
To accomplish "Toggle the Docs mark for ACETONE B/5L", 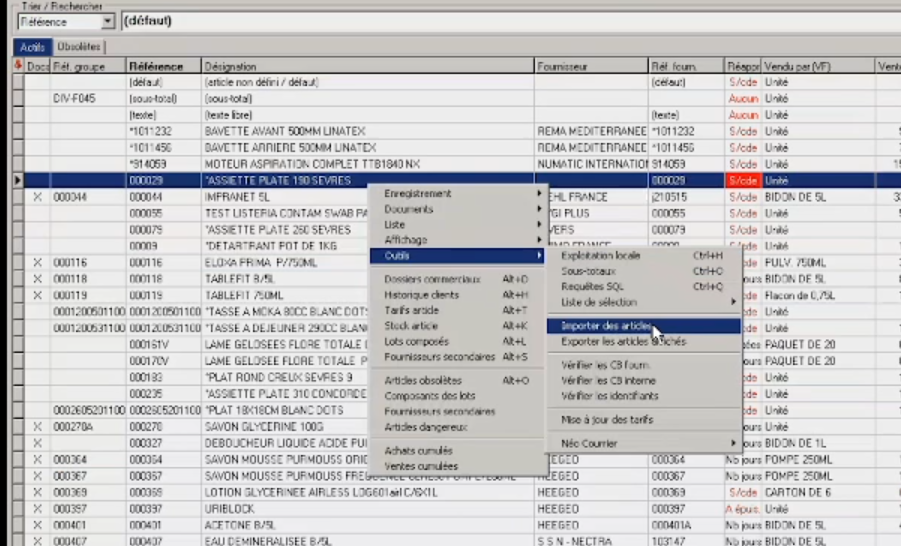I will pyautogui.click(x=38, y=525).
